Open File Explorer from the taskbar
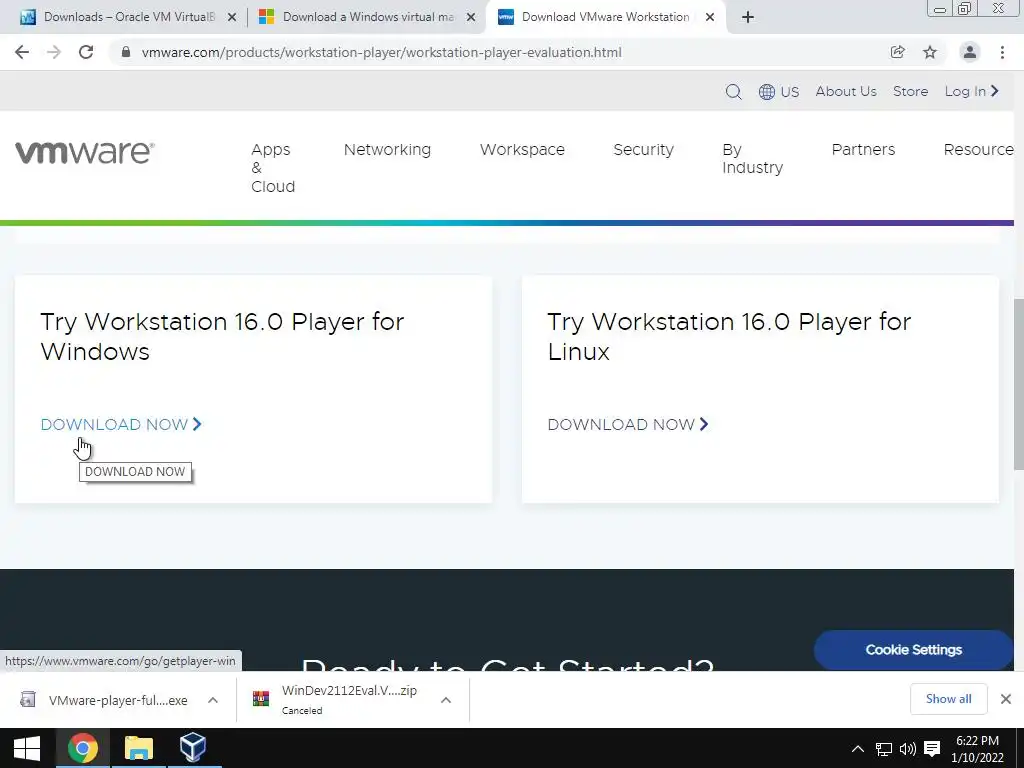Screen dimensions: 1024x768 [138, 748]
